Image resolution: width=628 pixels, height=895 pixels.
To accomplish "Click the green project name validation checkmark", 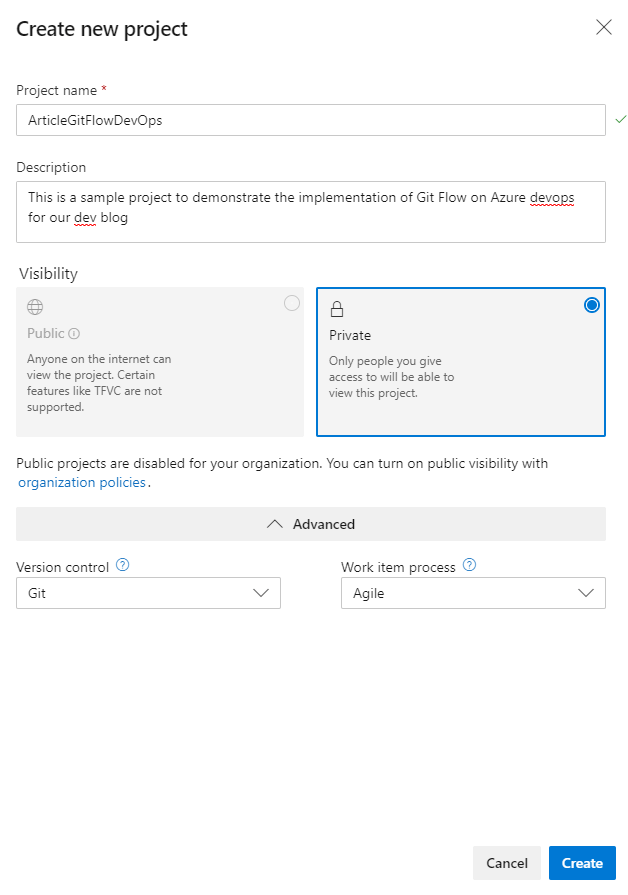I will pyautogui.click(x=620, y=120).
